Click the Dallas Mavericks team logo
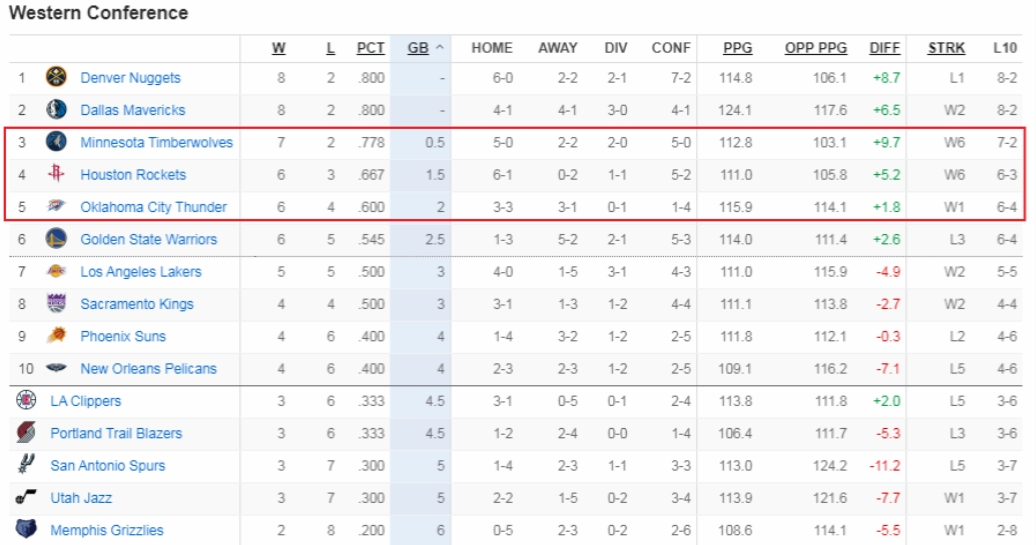This screenshot has height=545, width=1036. pyautogui.click(x=56, y=110)
